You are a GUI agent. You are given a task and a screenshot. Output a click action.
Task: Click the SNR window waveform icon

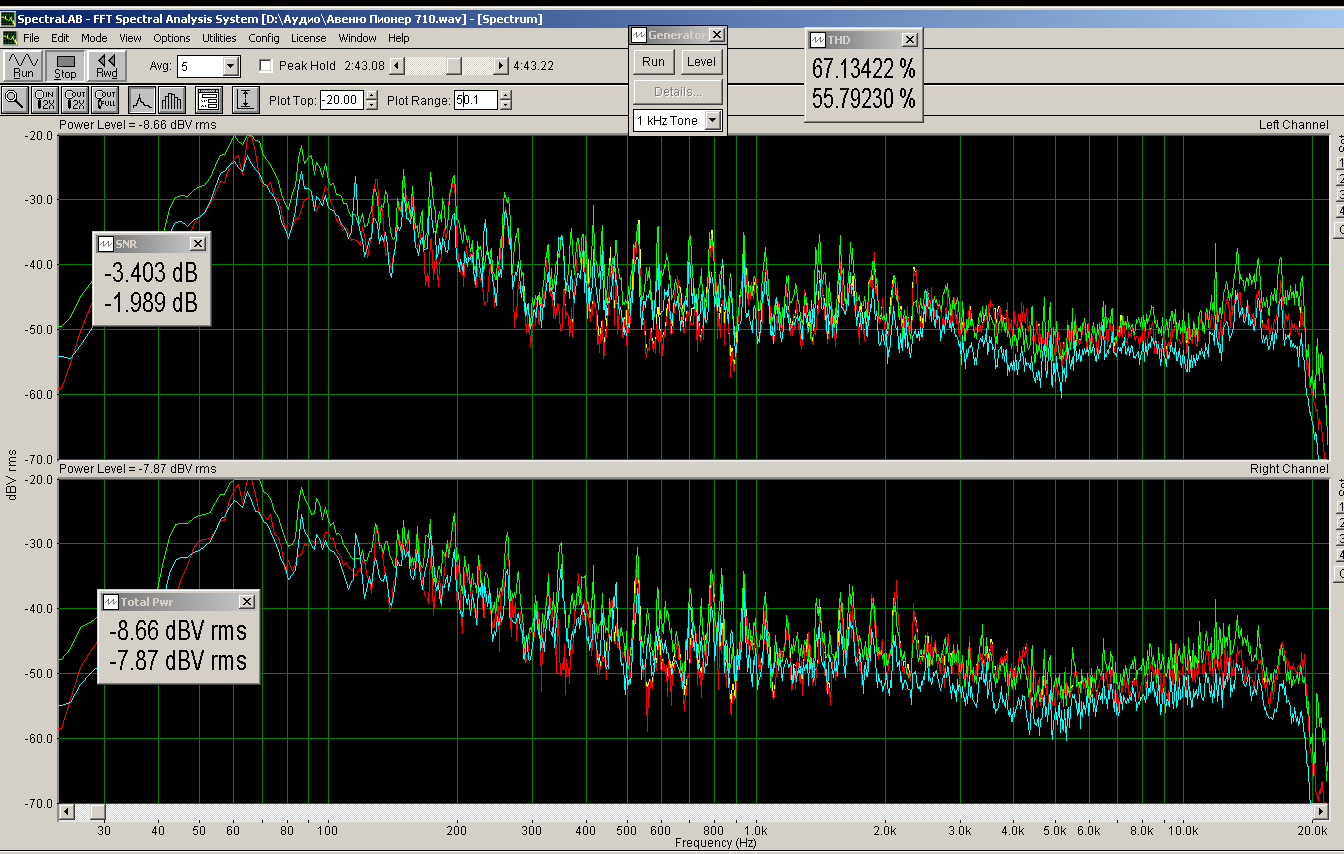104,244
